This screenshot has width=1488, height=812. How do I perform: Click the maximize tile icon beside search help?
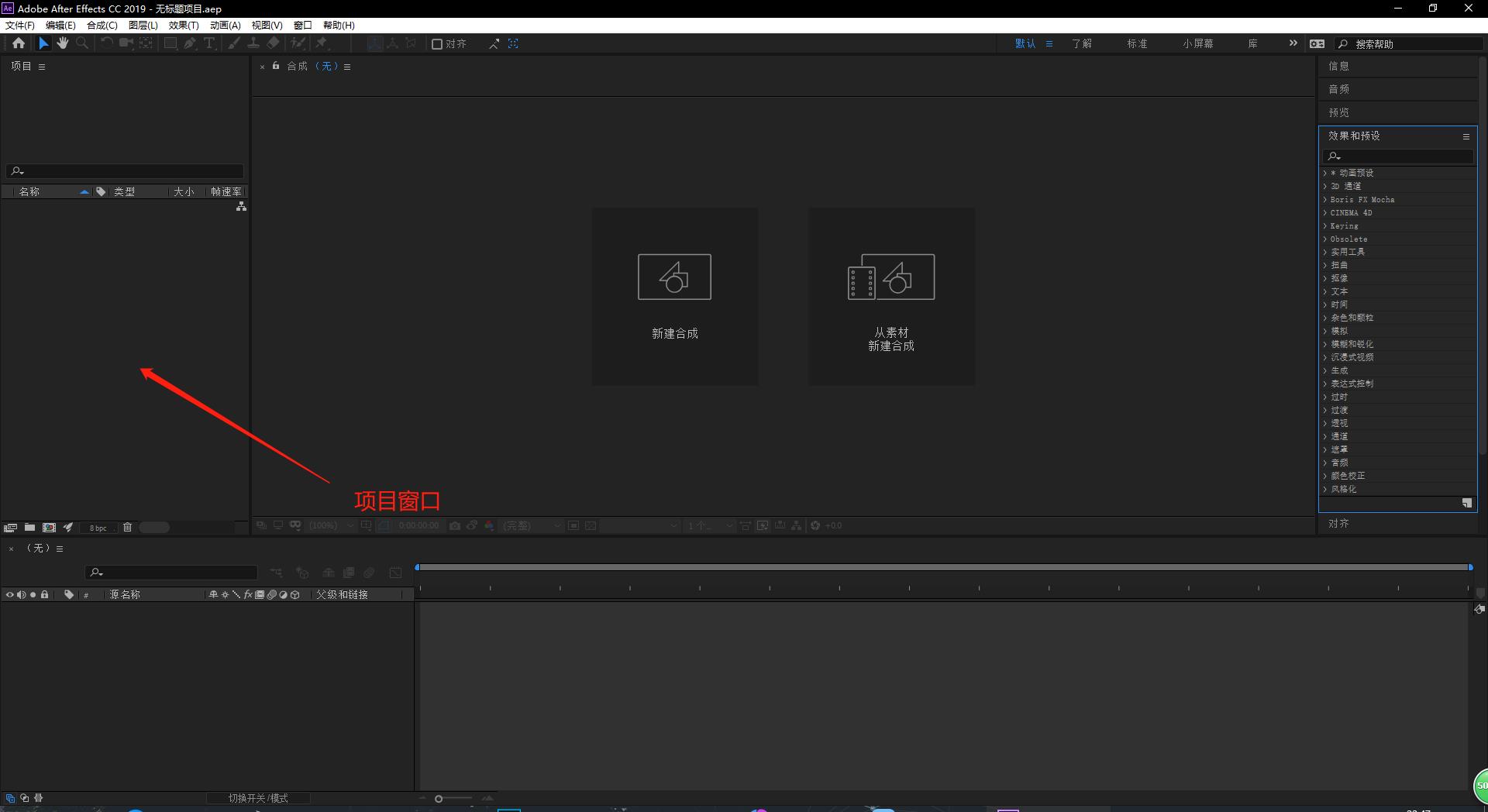pyautogui.click(x=1317, y=44)
